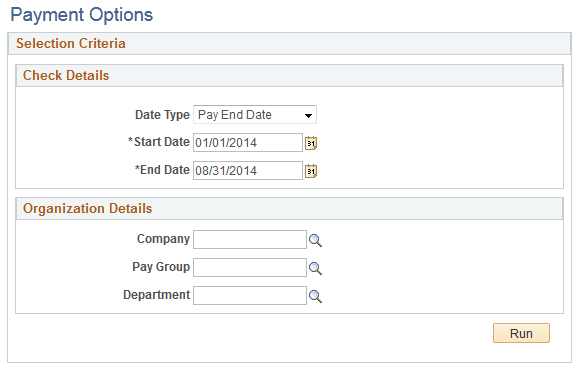Click the Pay Group lookup magnifier icon

click(x=315, y=268)
